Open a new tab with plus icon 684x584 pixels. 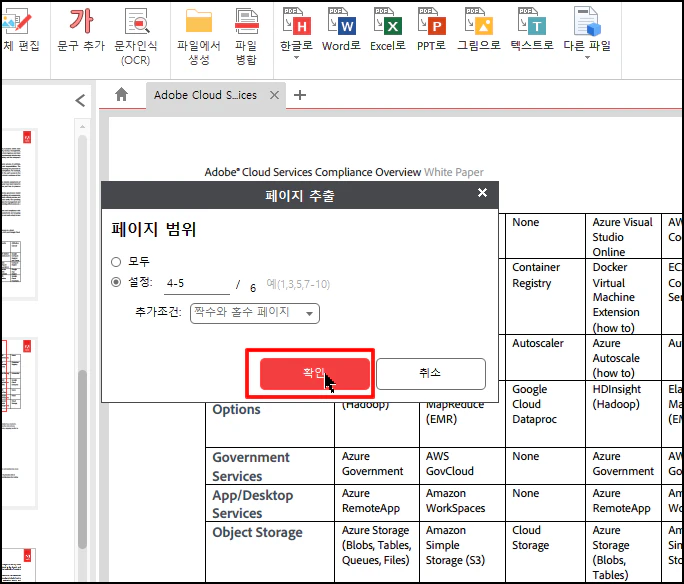coord(300,95)
